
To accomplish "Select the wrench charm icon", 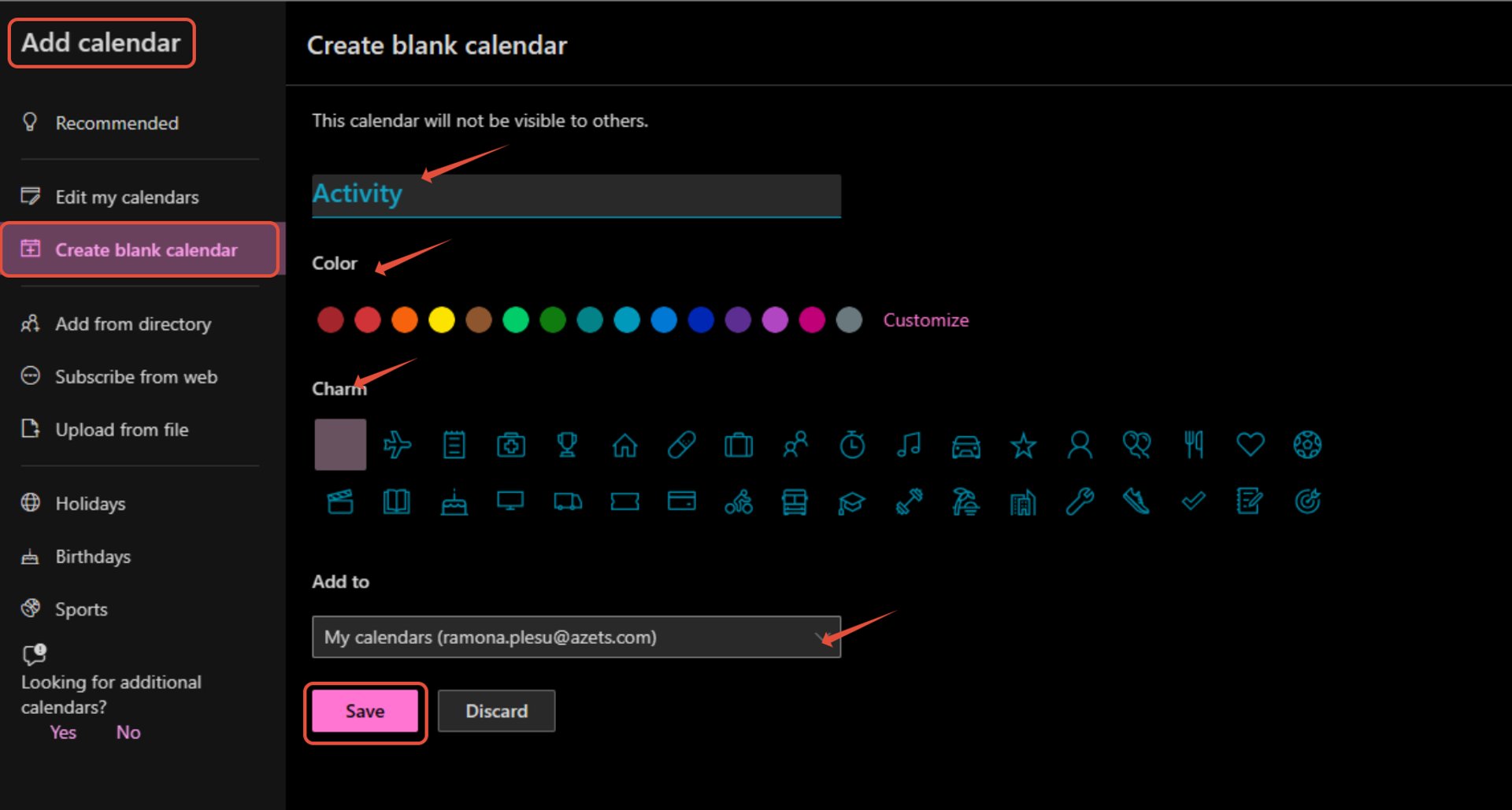I will point(1080,501).
